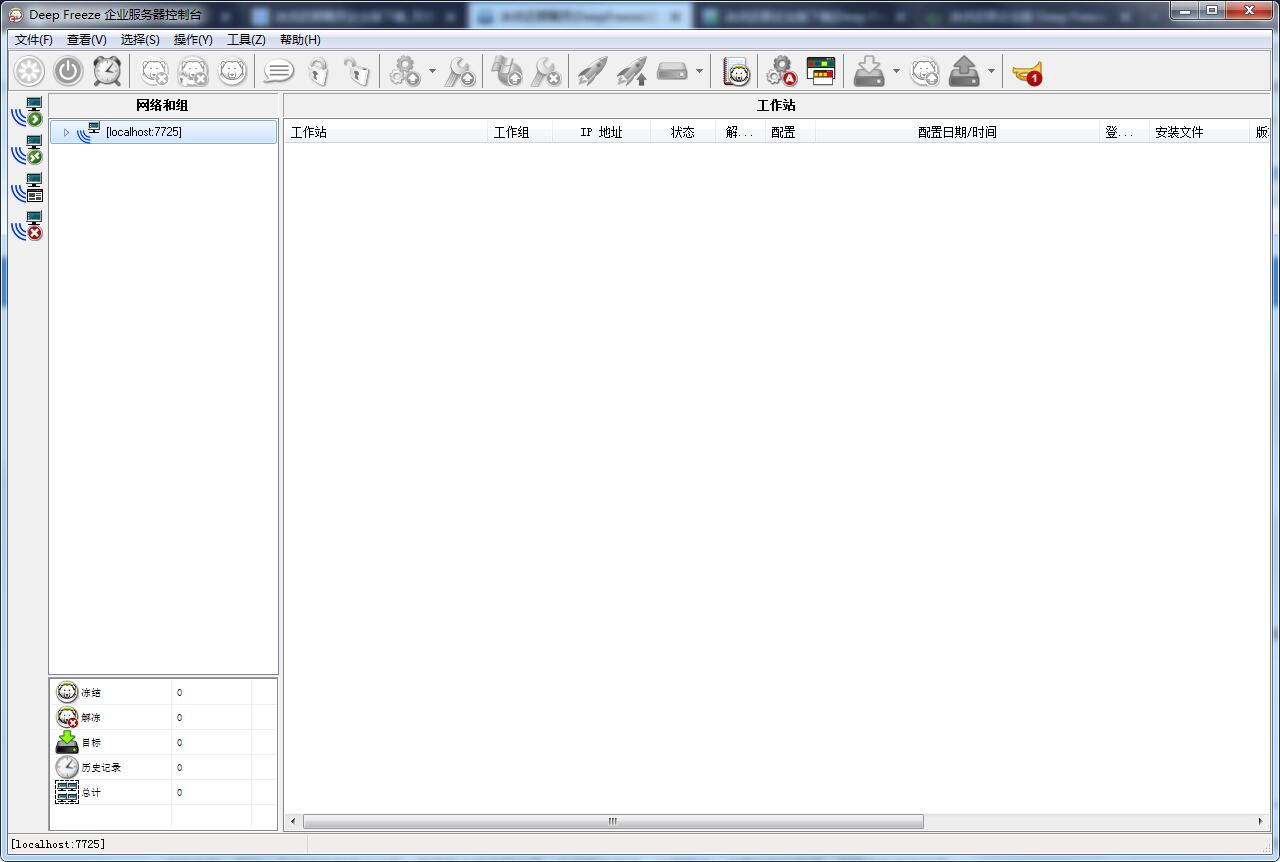
Task: Sort by the 安装文件 column header
Action: [1198, 132]
